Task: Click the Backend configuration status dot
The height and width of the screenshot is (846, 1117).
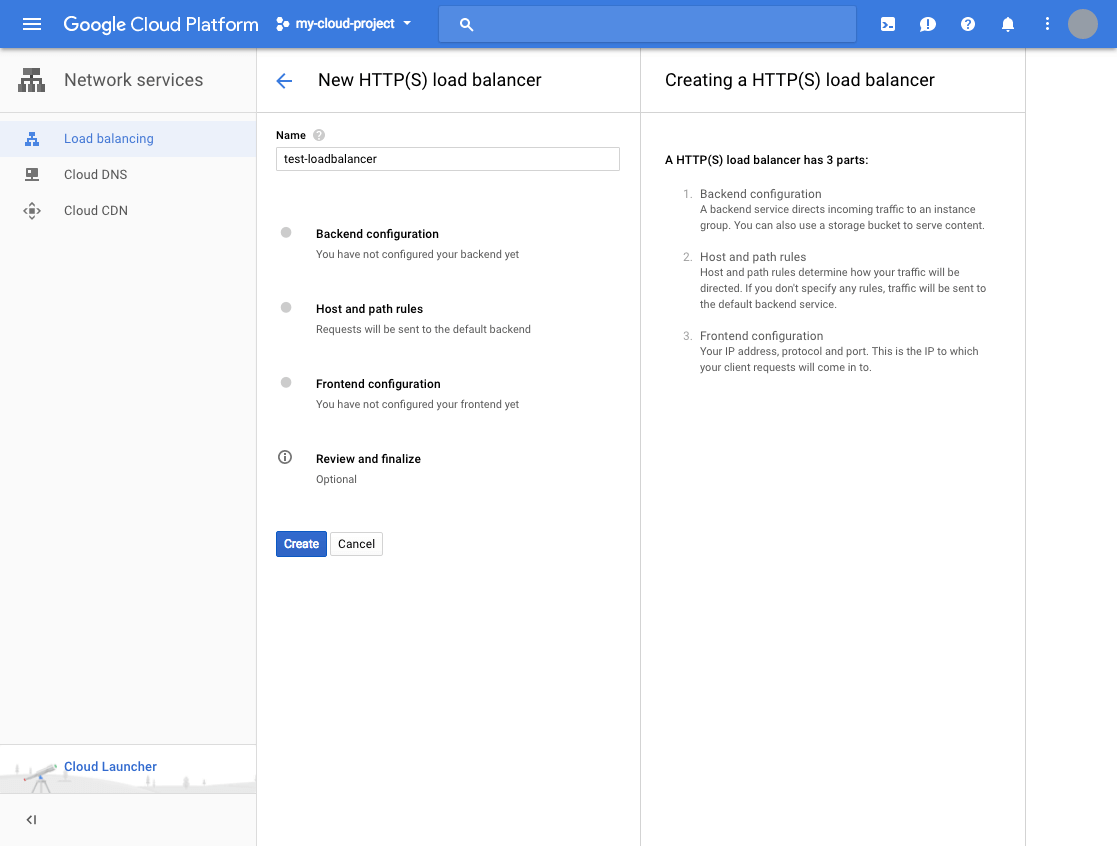Action: coord(286,232)
